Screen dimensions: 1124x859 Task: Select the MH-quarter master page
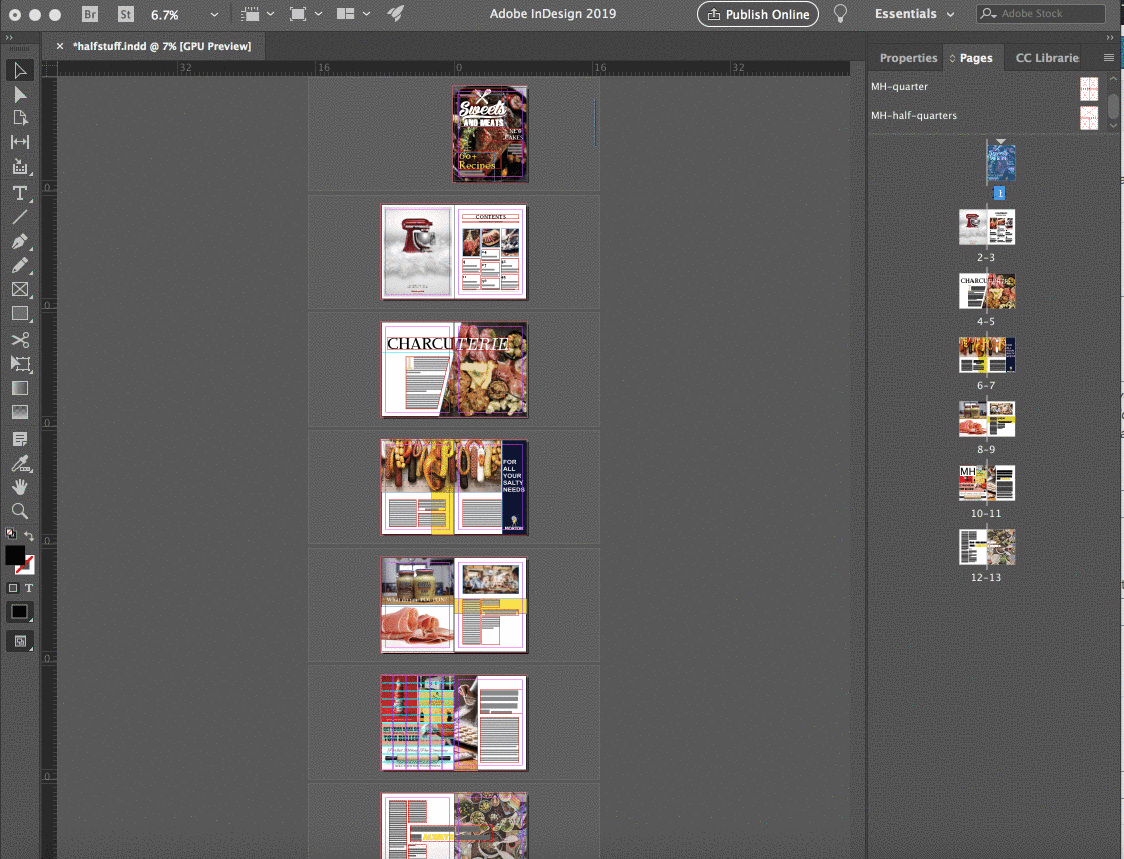[900, 87]
